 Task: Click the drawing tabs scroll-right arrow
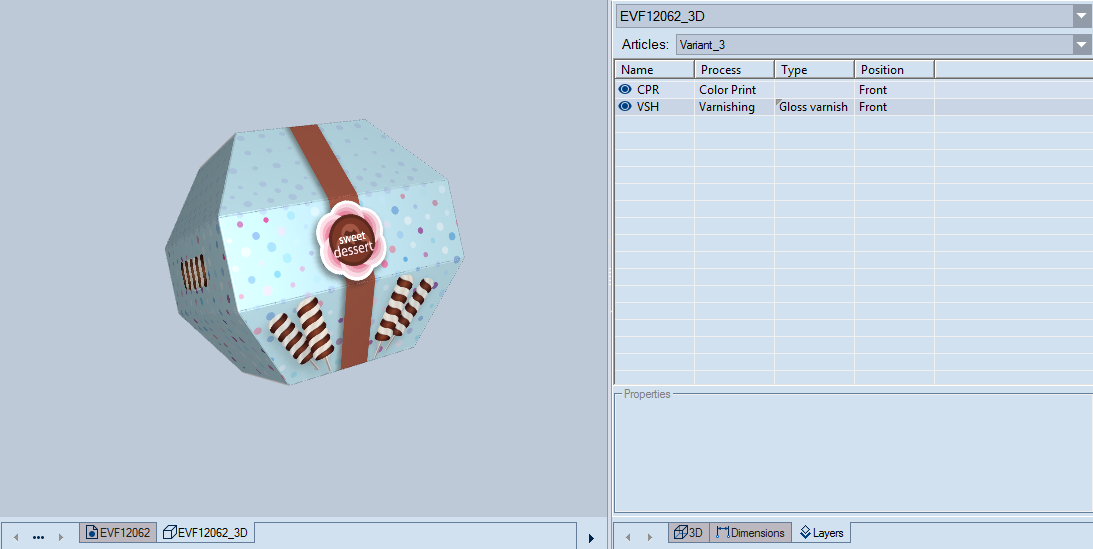(61, 537)
